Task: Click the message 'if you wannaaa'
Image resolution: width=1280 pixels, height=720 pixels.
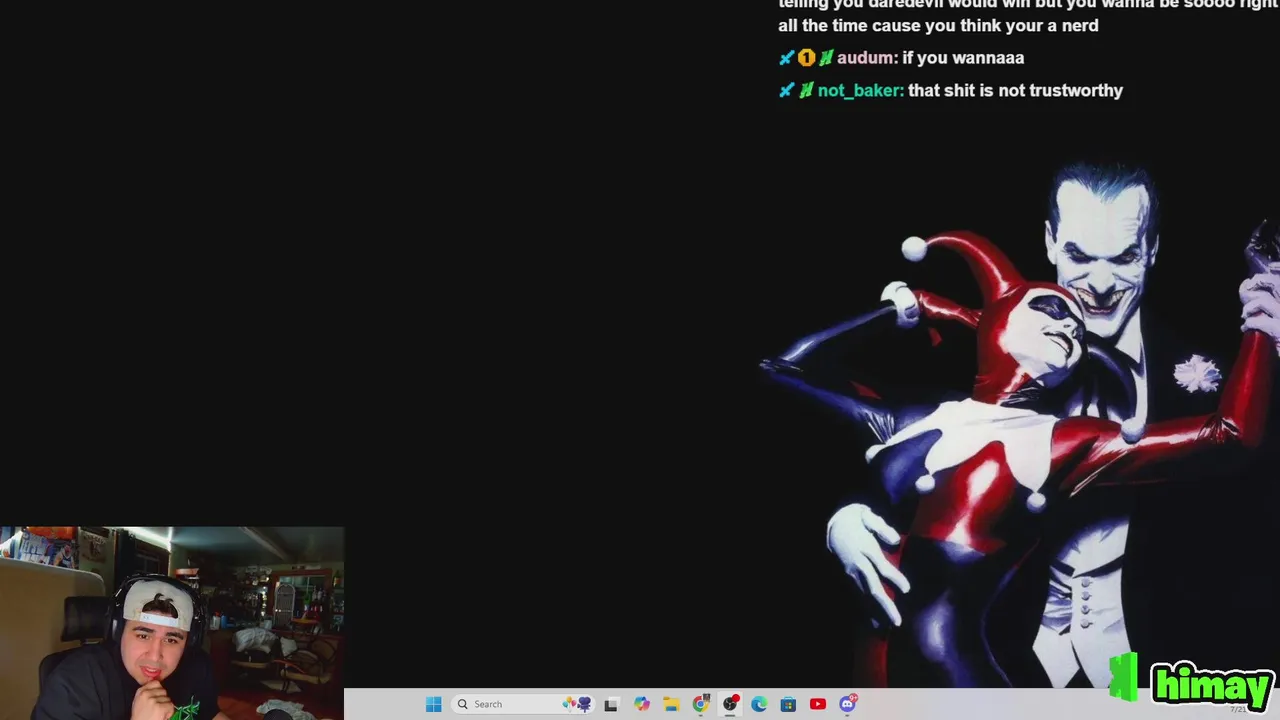Action: tap(963, 58)
